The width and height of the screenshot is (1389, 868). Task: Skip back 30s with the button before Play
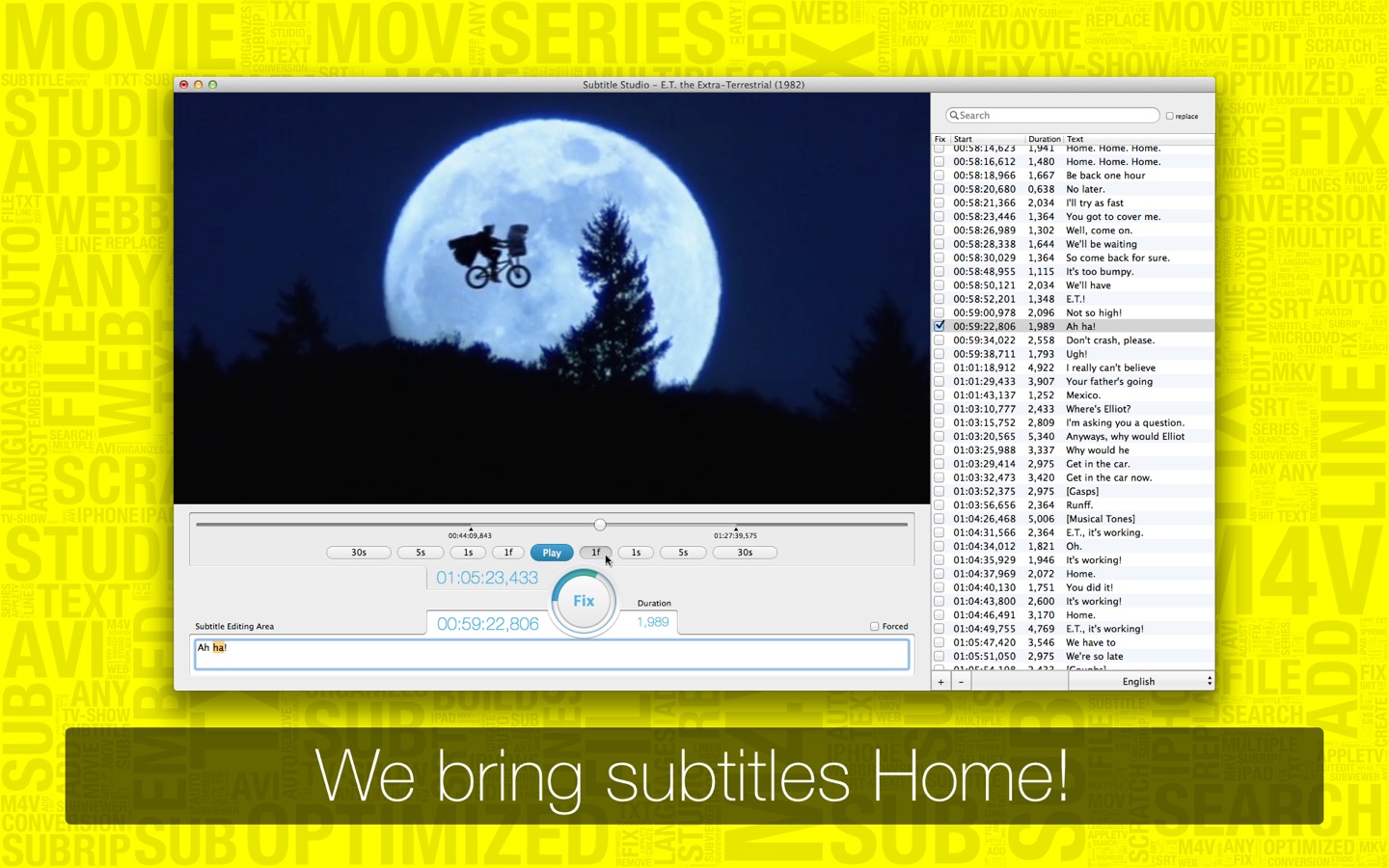click(x=359, y=553)
